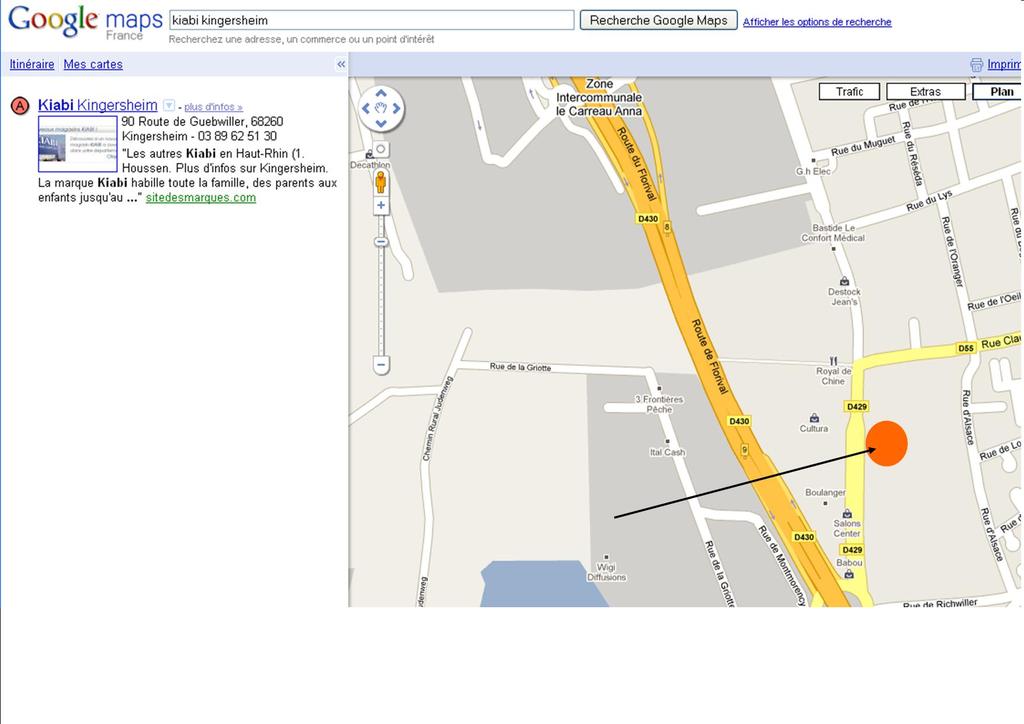1024x724 pixels.
Task: Open the Mes cartes tab
Action: pyautogui.click(x=93, y=64)
